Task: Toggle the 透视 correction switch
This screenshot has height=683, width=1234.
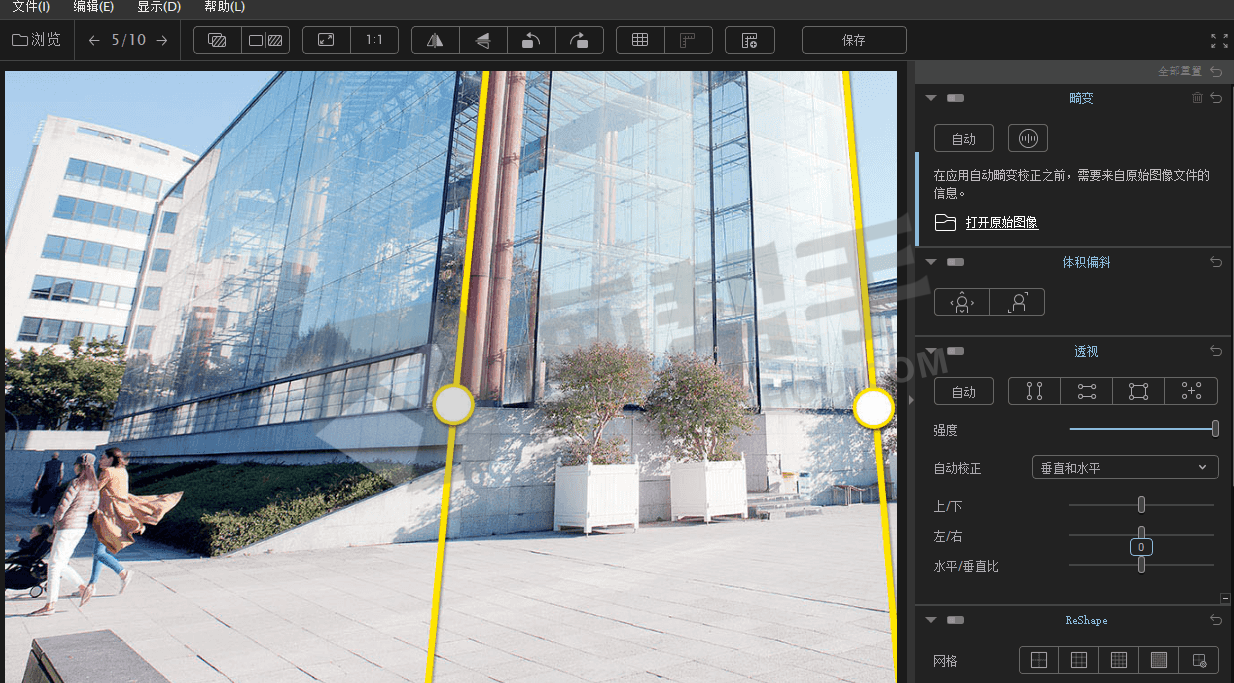Action: coord(955,351)
